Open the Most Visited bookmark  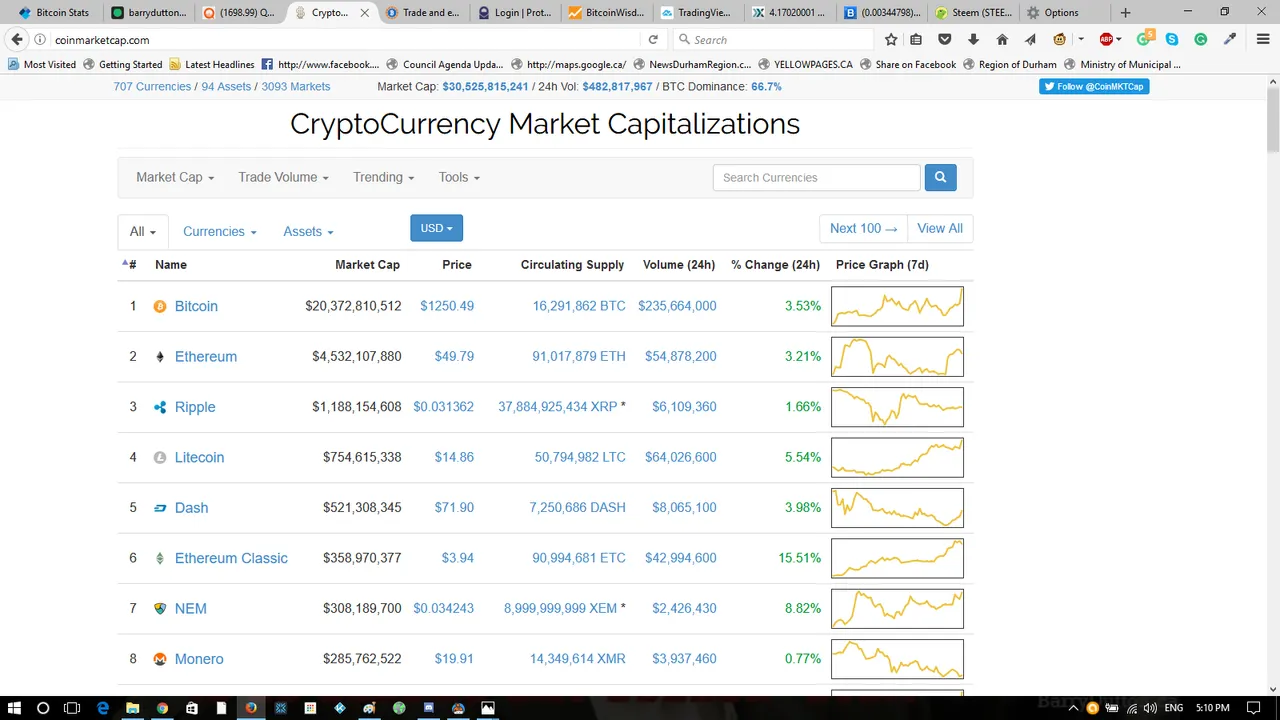42,64
